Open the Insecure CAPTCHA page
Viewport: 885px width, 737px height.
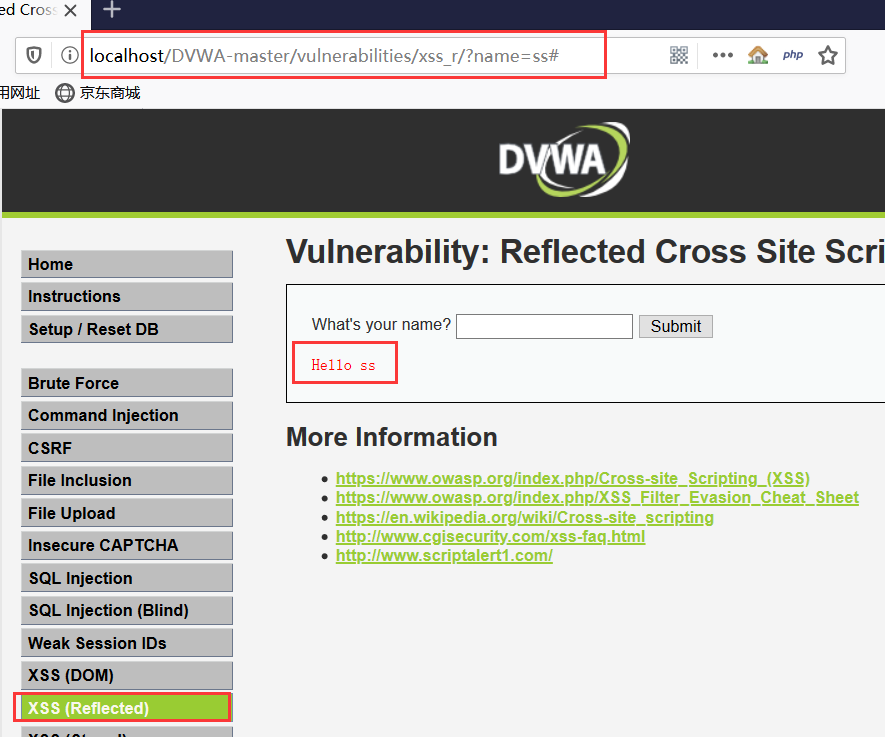click(x=127, y=545)
